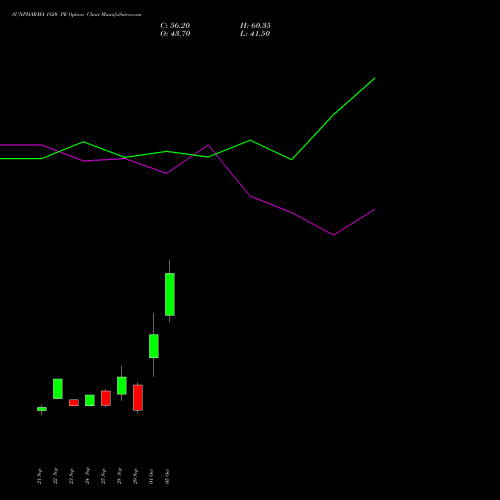Click the 24 Sep date label
Viewport: 500px width, 500px height.
coord(87,476)
